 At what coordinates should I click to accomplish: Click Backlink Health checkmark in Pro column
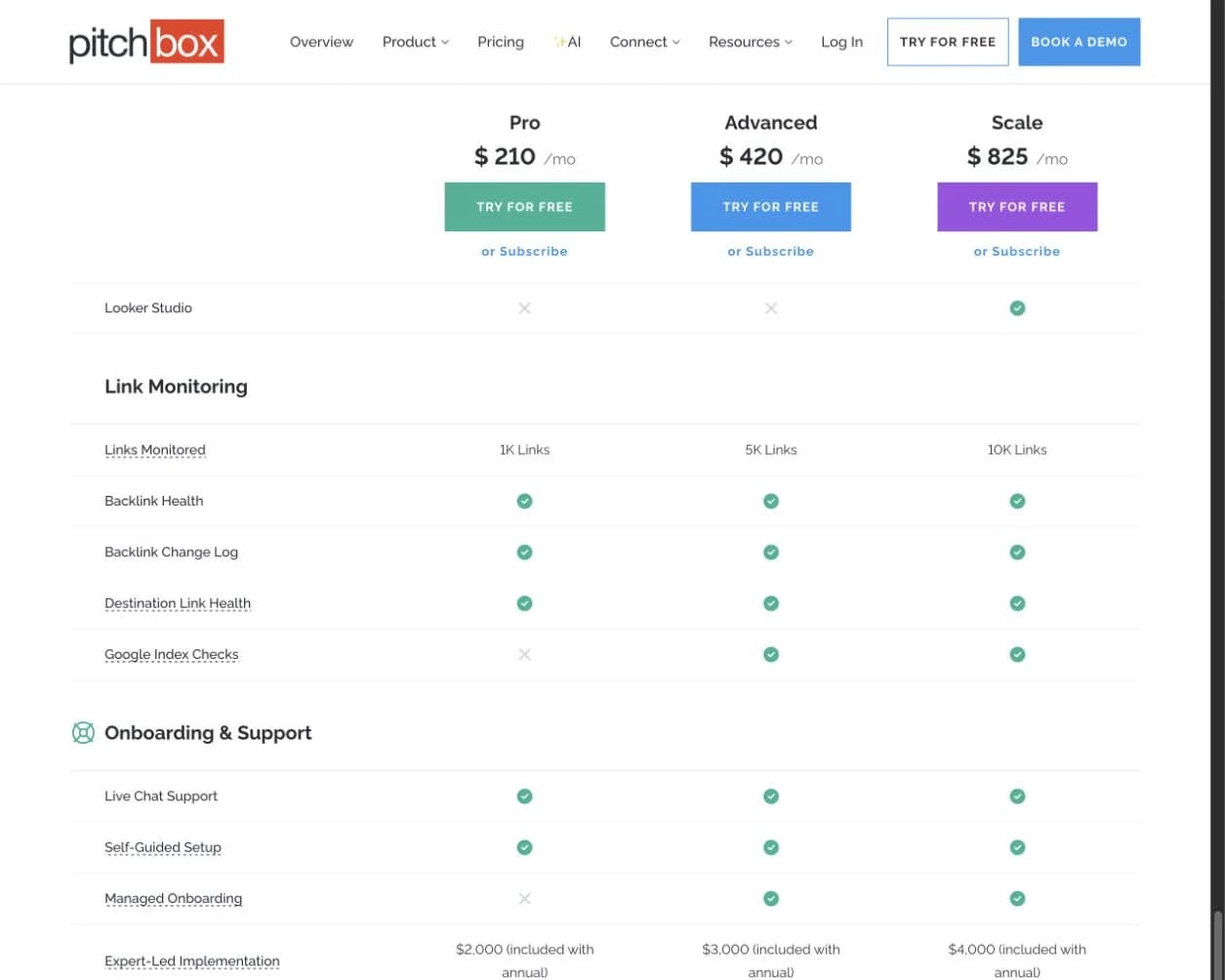pyautogui.click(x=524, y=501)
